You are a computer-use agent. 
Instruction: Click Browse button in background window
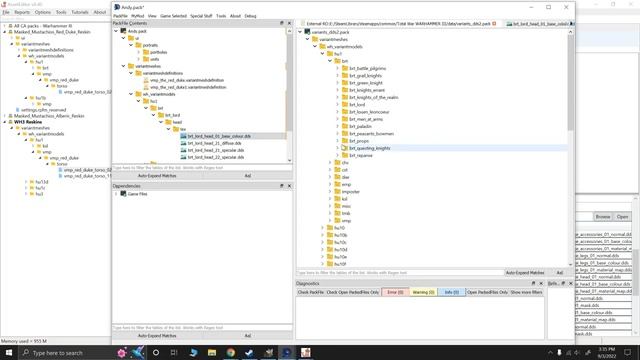[603, 217]
